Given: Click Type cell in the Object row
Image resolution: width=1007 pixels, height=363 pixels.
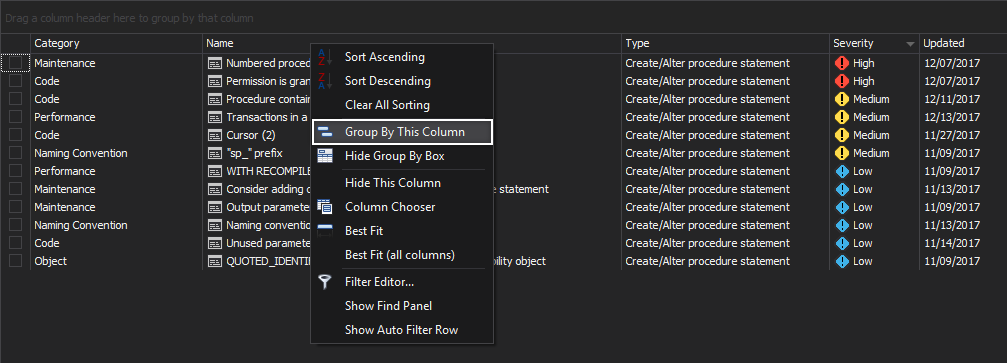Looking at the screenshot, I should 726,261.
